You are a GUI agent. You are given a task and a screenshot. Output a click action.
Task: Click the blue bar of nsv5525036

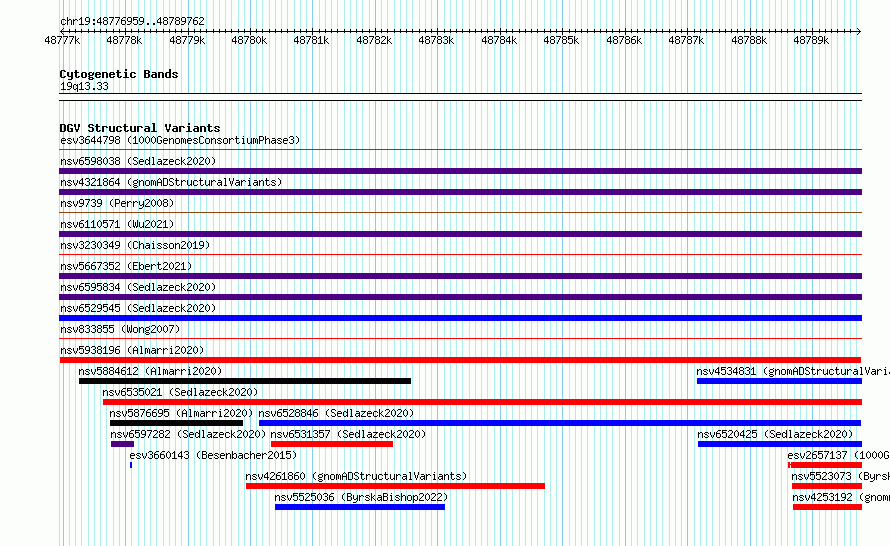pos(360,507)
